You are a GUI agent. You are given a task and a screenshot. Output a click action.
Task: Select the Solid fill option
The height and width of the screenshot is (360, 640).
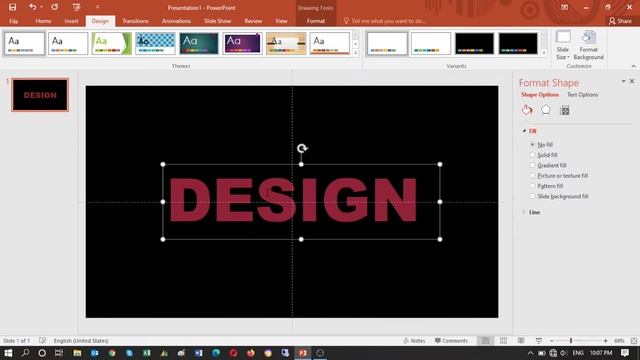pos(544,155)
